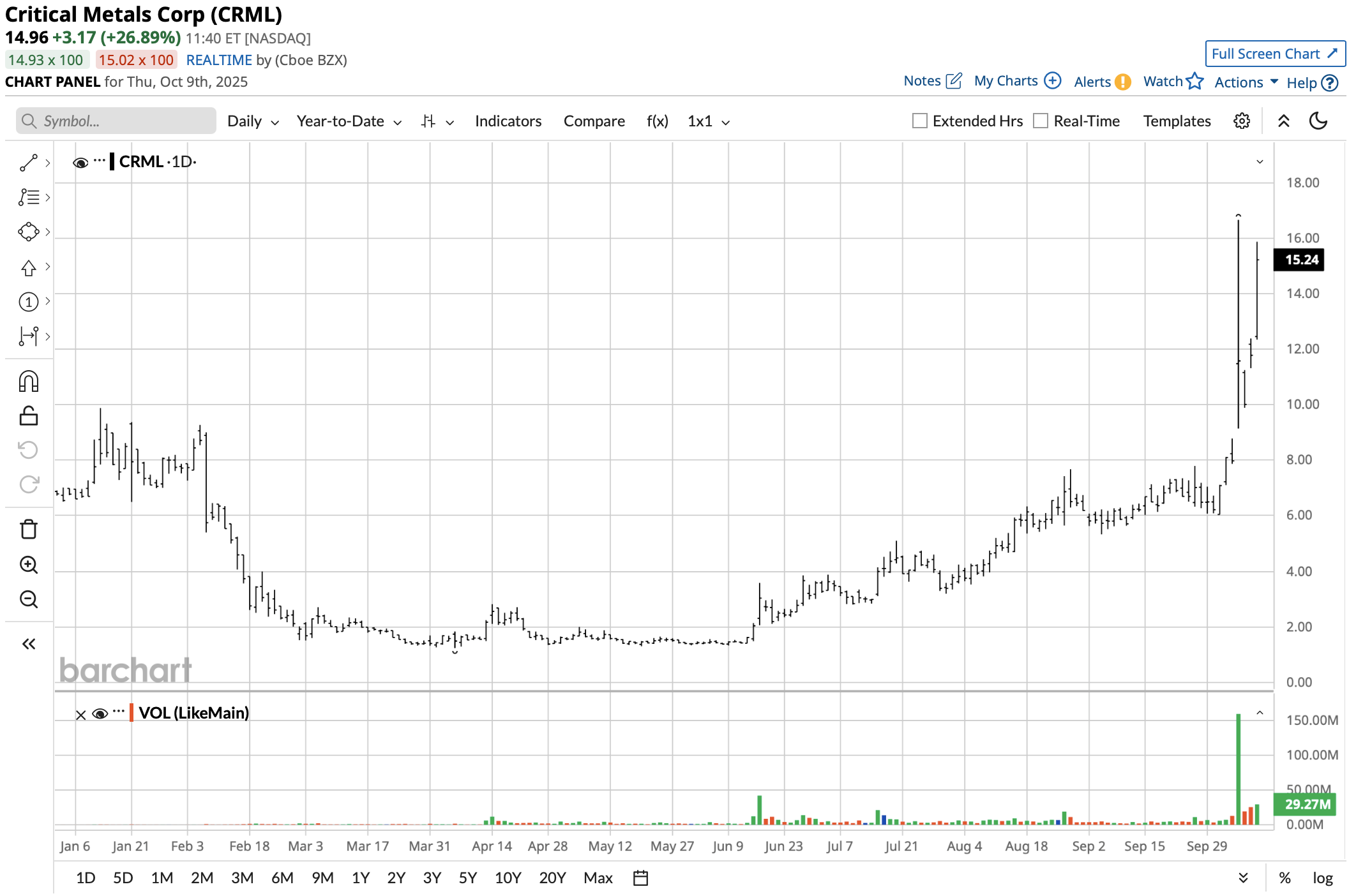This screenshot has height=896, width=1356.
Task: Zoom out of the chart
Action: [29, 599]
